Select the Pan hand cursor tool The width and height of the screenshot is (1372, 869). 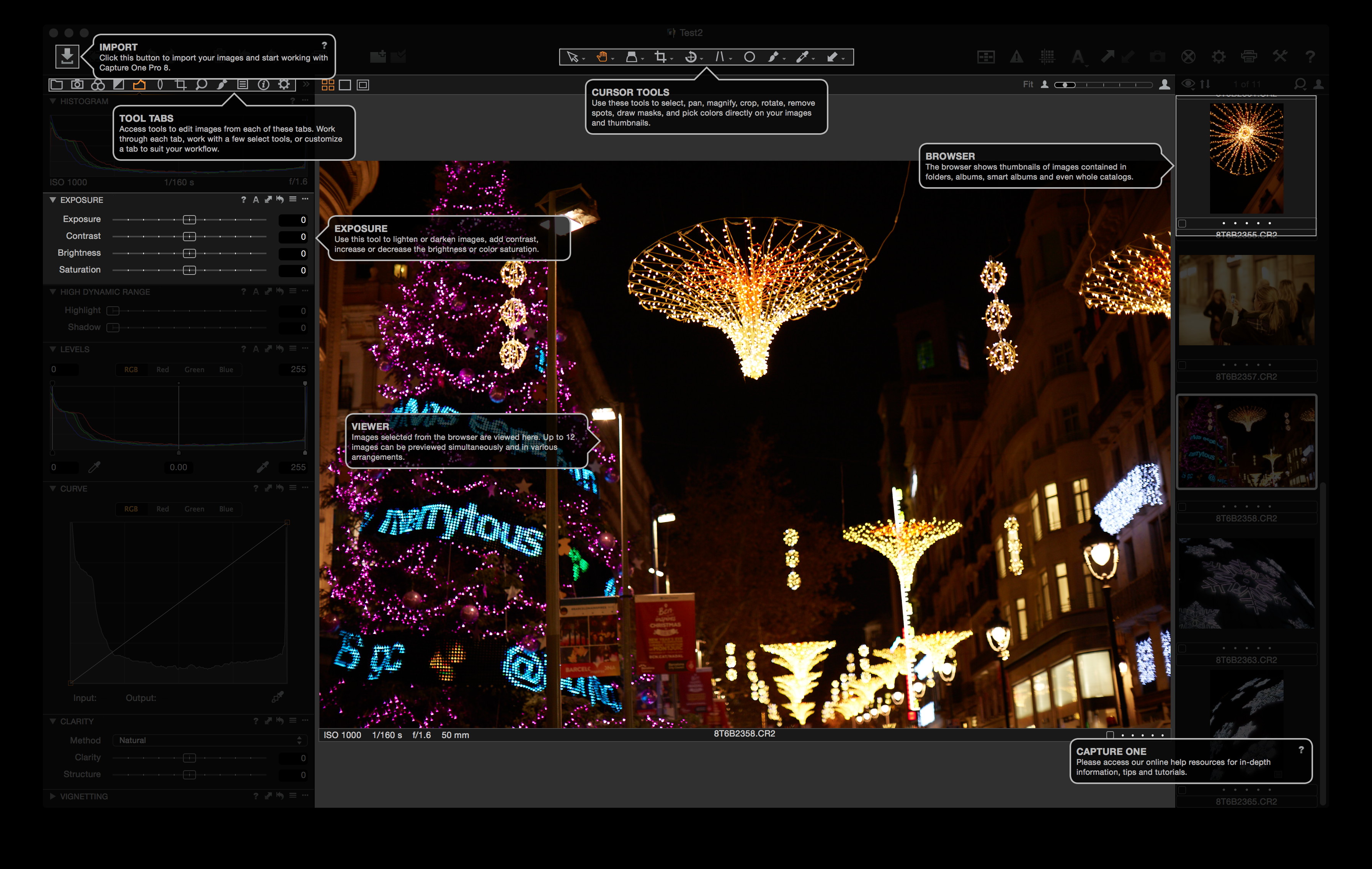602,56
